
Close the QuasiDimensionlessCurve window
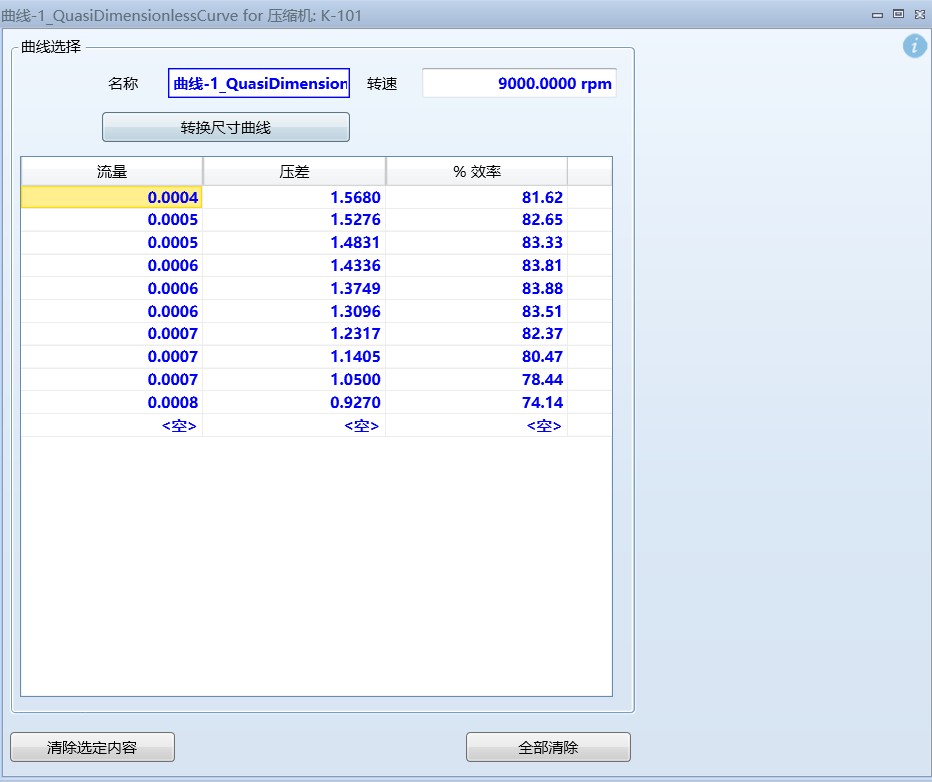click(920, 15)
